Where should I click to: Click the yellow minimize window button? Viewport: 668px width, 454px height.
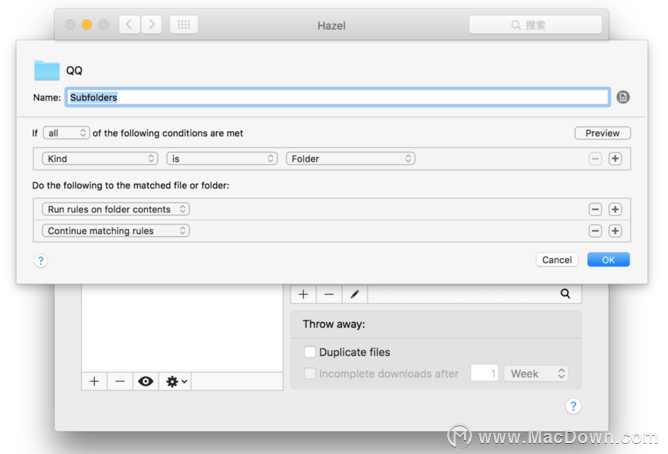pyautogui.click(x=87, y=25)
